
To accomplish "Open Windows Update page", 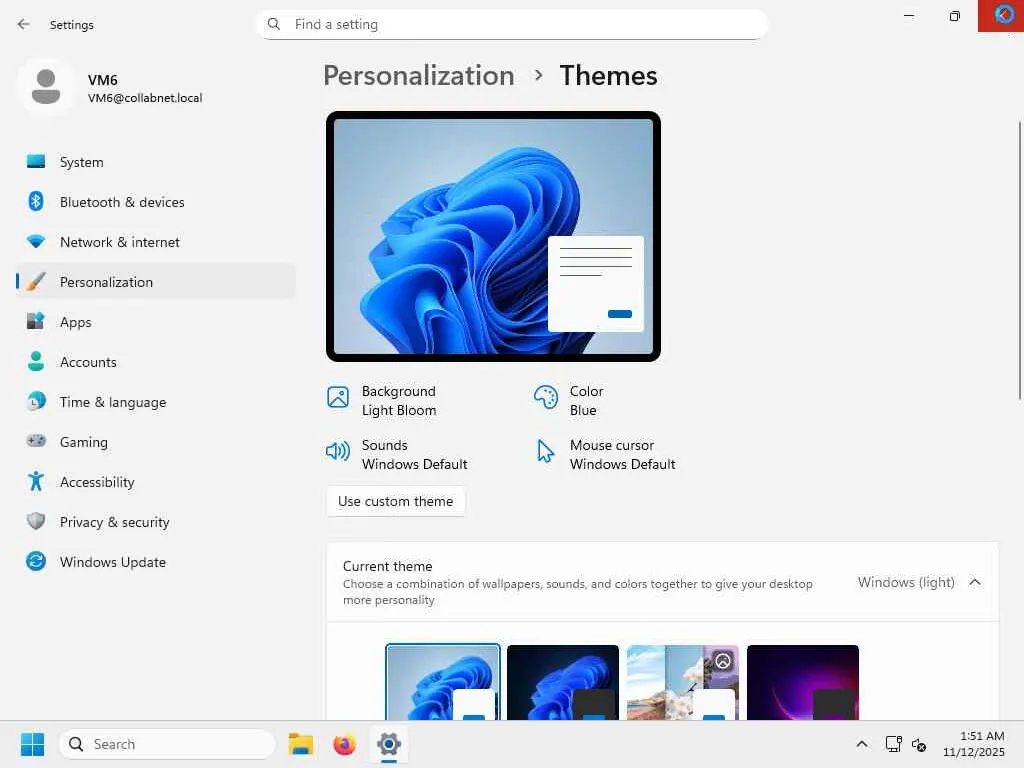I will tap(155, 561).
